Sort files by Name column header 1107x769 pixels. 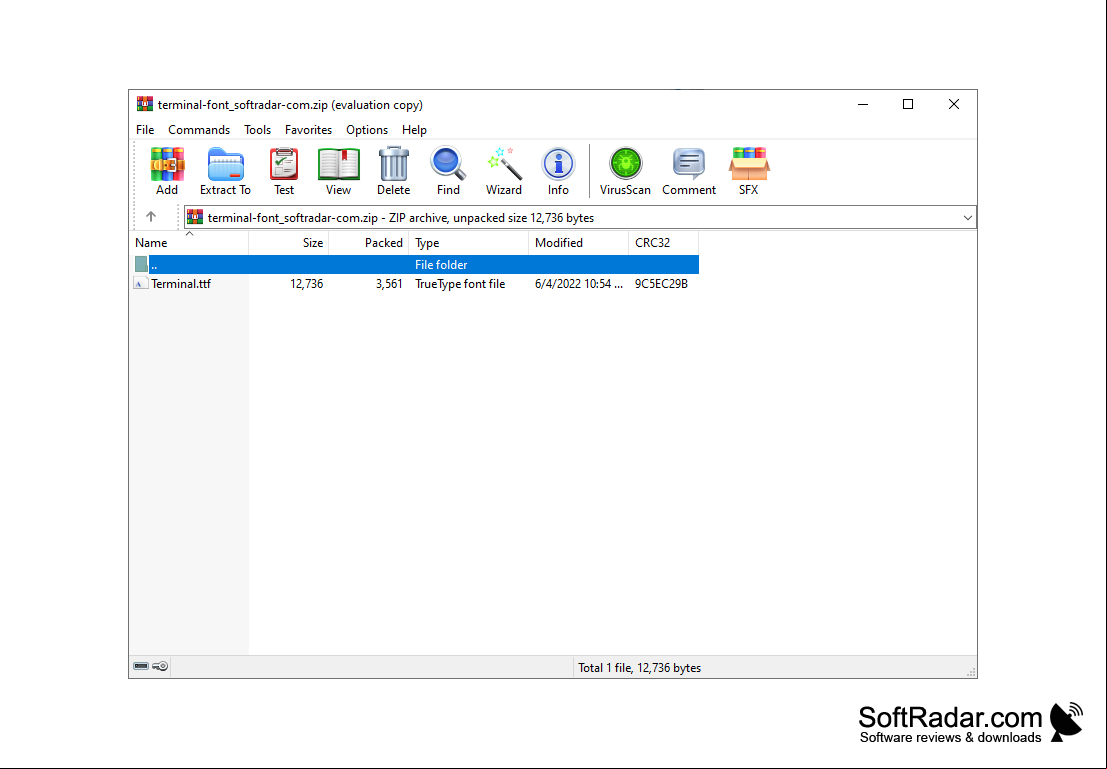pyautogui.click(x=189, y=243)
